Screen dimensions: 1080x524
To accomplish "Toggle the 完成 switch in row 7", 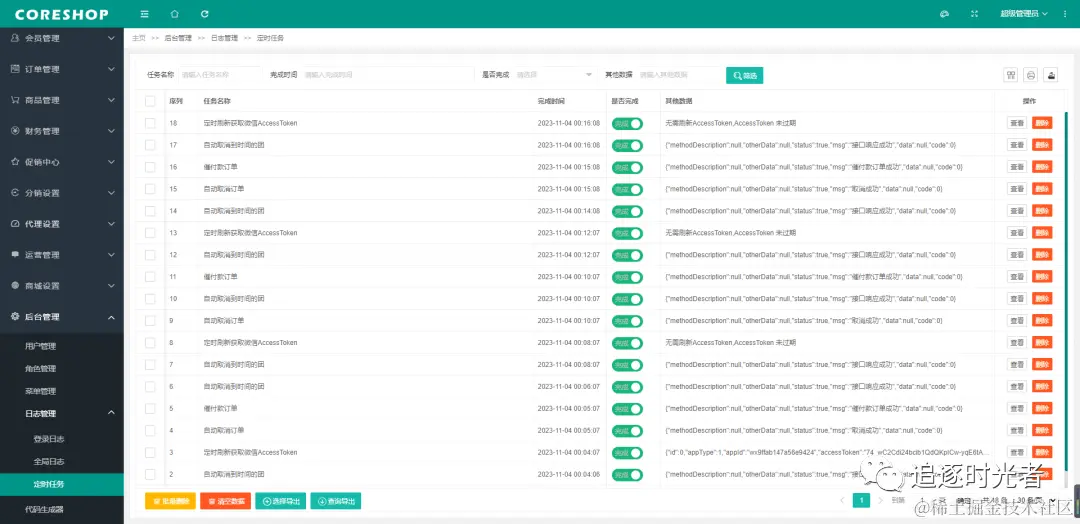I will (x=627, y=365).
